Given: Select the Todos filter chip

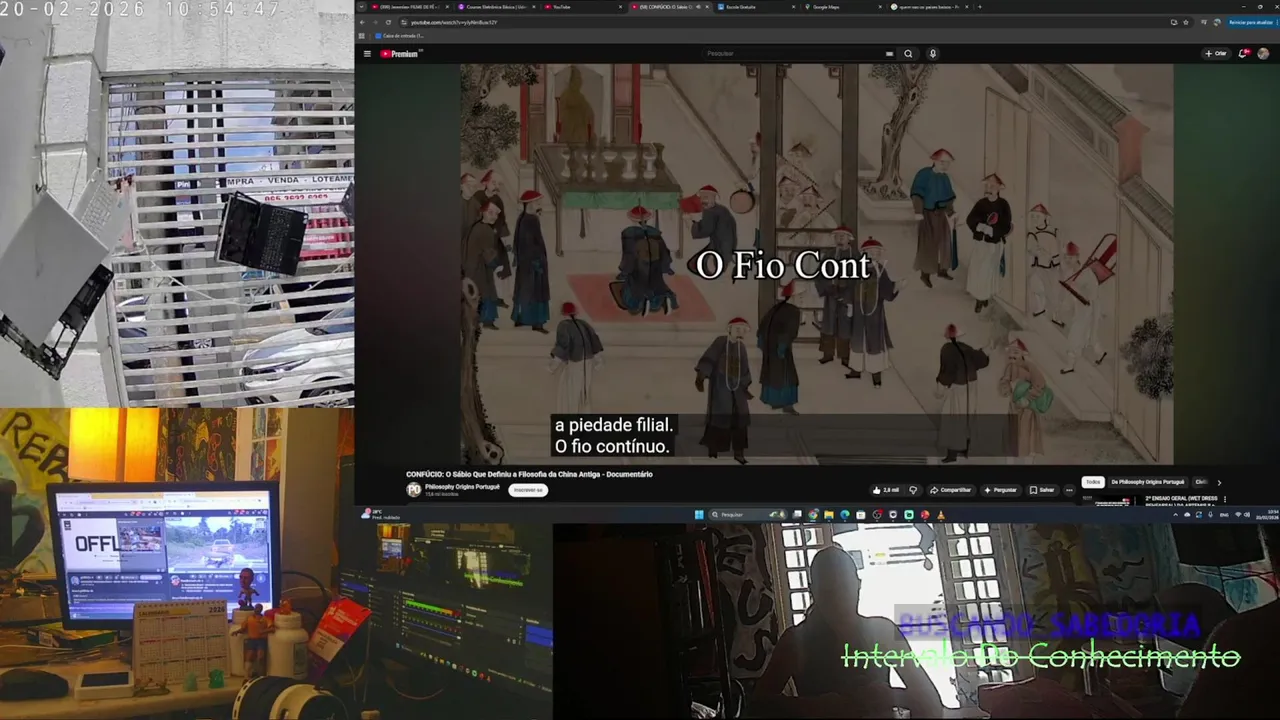Looking at the screenshot, I should 1093,482.
